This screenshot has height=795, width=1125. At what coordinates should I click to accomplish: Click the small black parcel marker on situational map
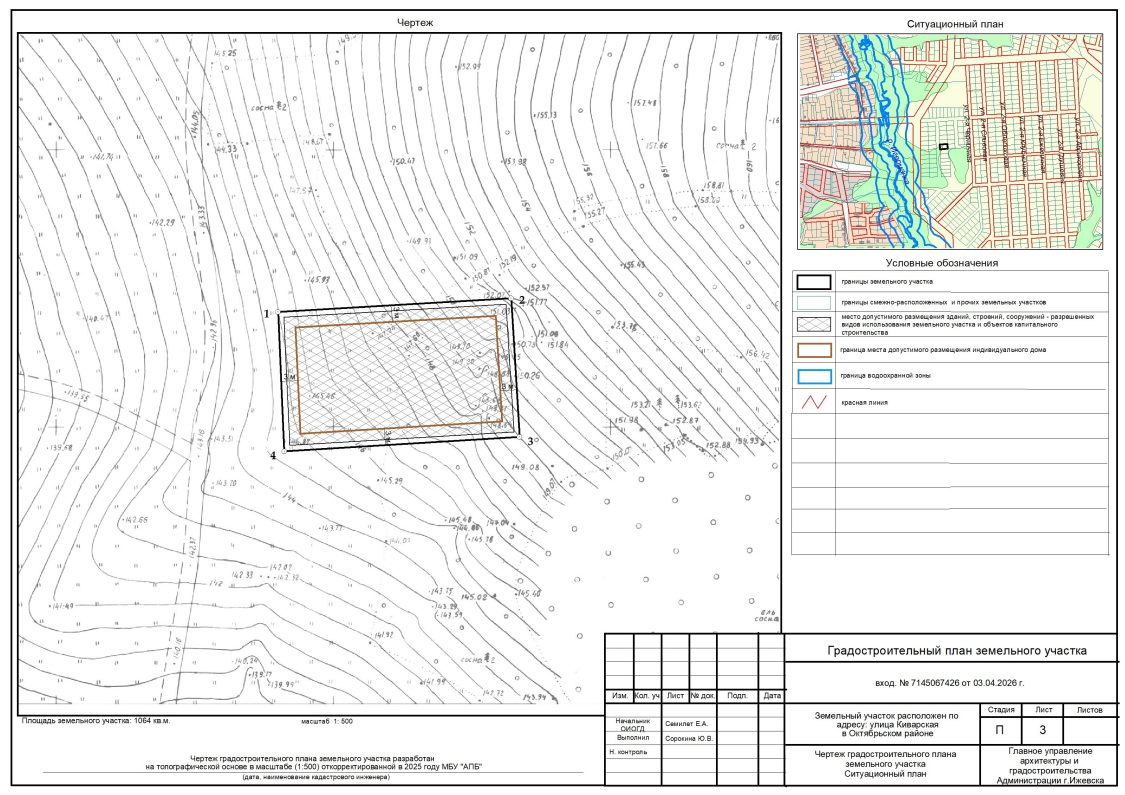pyautogui.click(x=943, y=146)
